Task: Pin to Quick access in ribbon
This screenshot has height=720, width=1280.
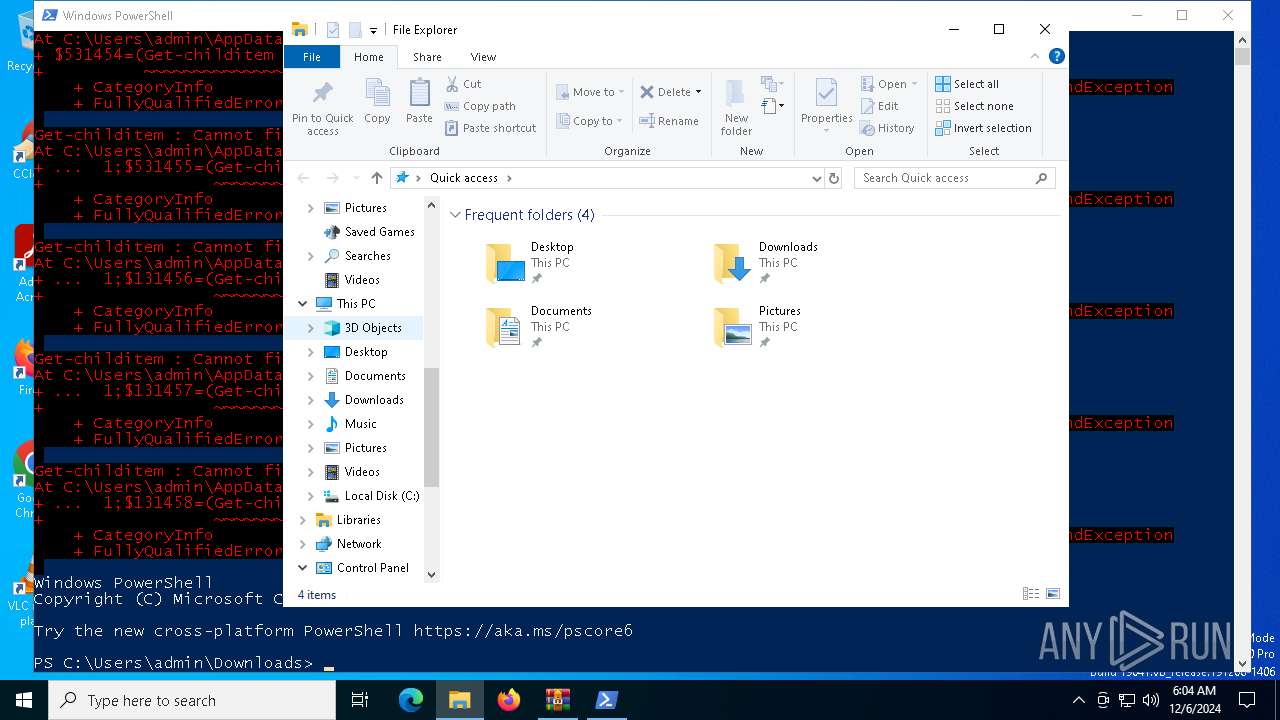Action: [x=322, y=108]
